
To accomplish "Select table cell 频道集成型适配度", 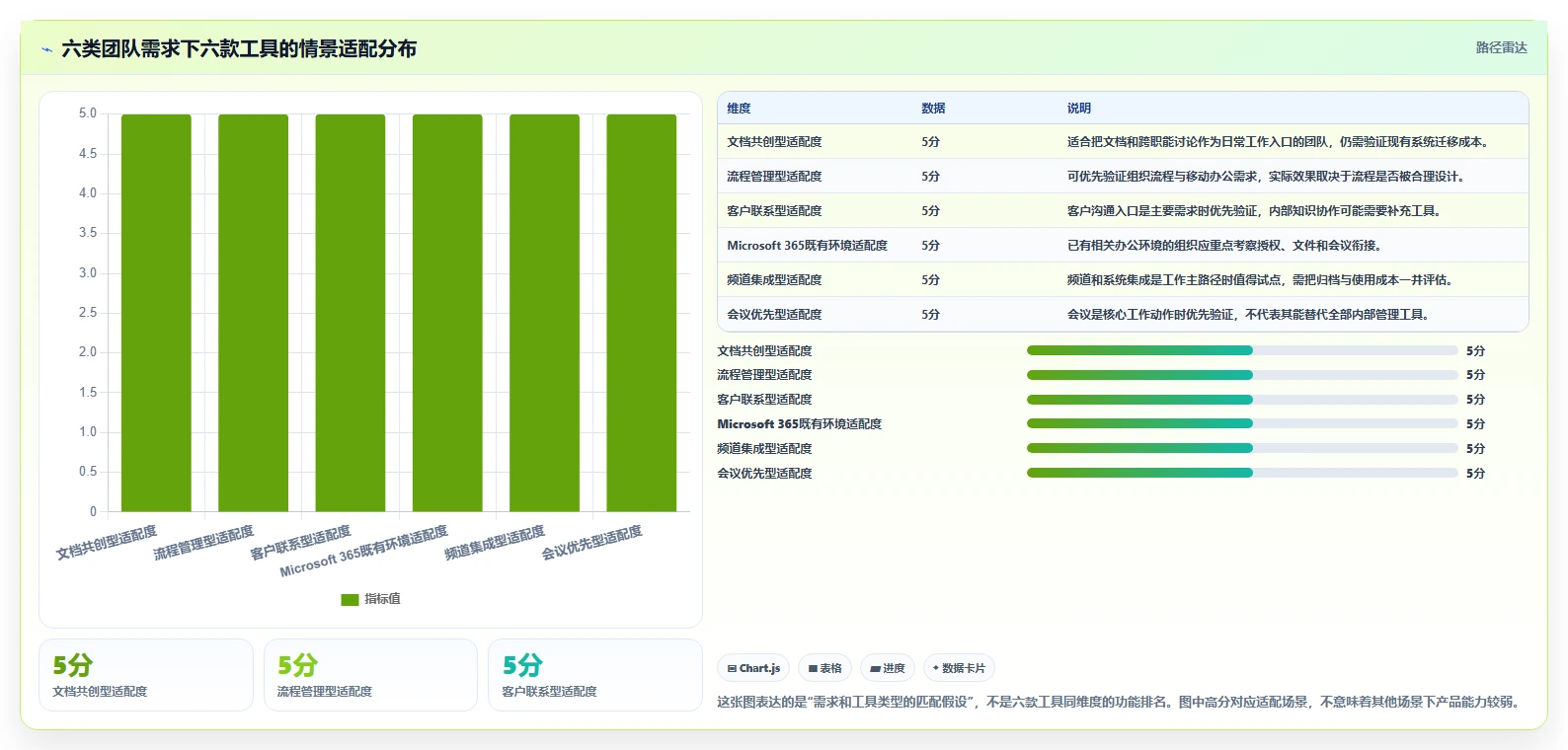I will [x=774, y=280].
